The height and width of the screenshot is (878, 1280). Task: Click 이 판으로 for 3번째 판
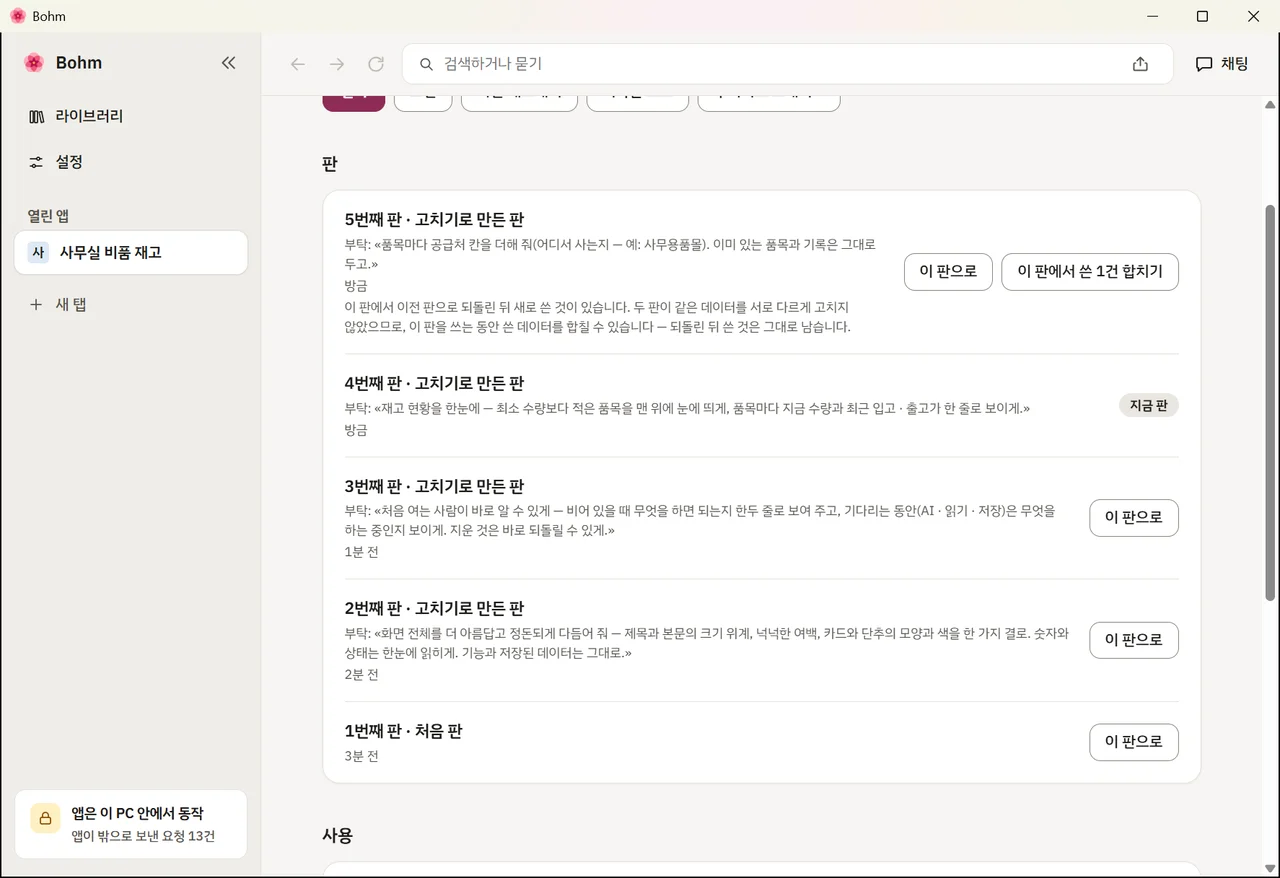tap(1134, 518)
